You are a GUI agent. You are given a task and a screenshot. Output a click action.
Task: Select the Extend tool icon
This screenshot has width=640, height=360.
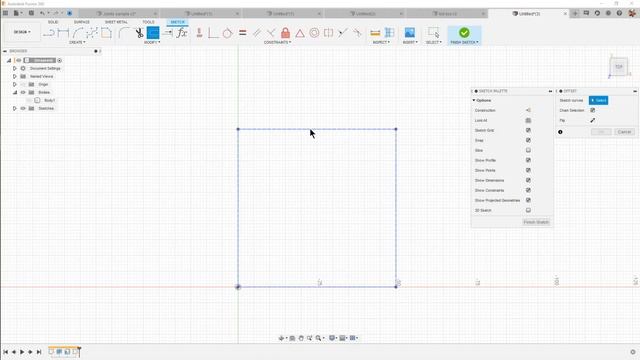coord(168,33)
